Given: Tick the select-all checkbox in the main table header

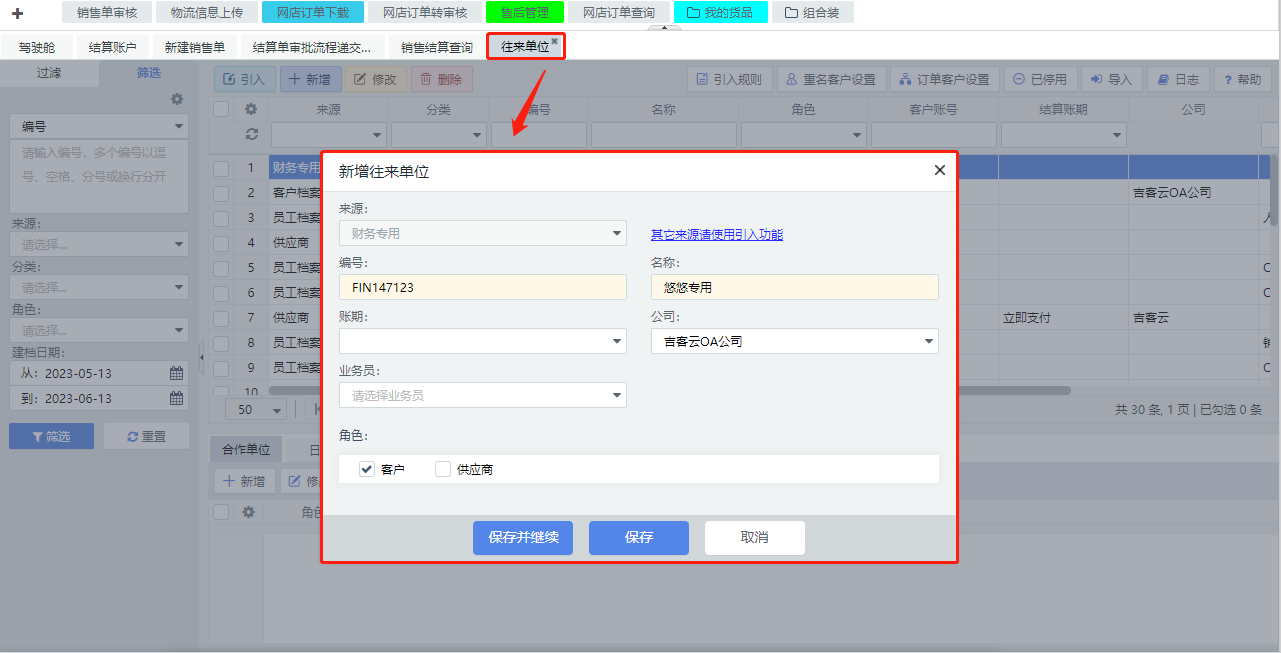Looking at the screenshot, I should tap(221, 109).
